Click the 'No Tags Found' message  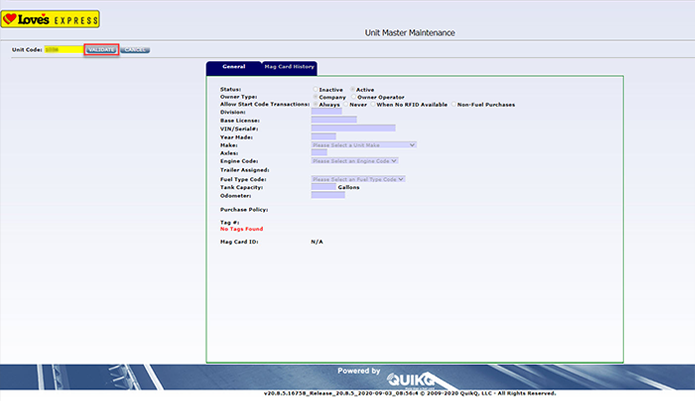242,229
